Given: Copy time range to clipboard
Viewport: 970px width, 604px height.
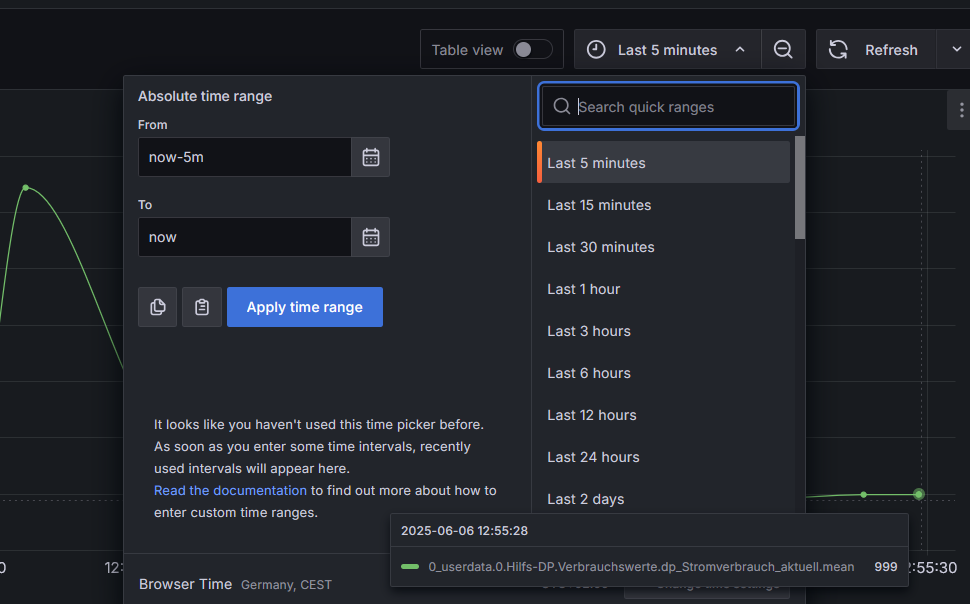Looking at the screenshot, I should click(x=158, y=307).
